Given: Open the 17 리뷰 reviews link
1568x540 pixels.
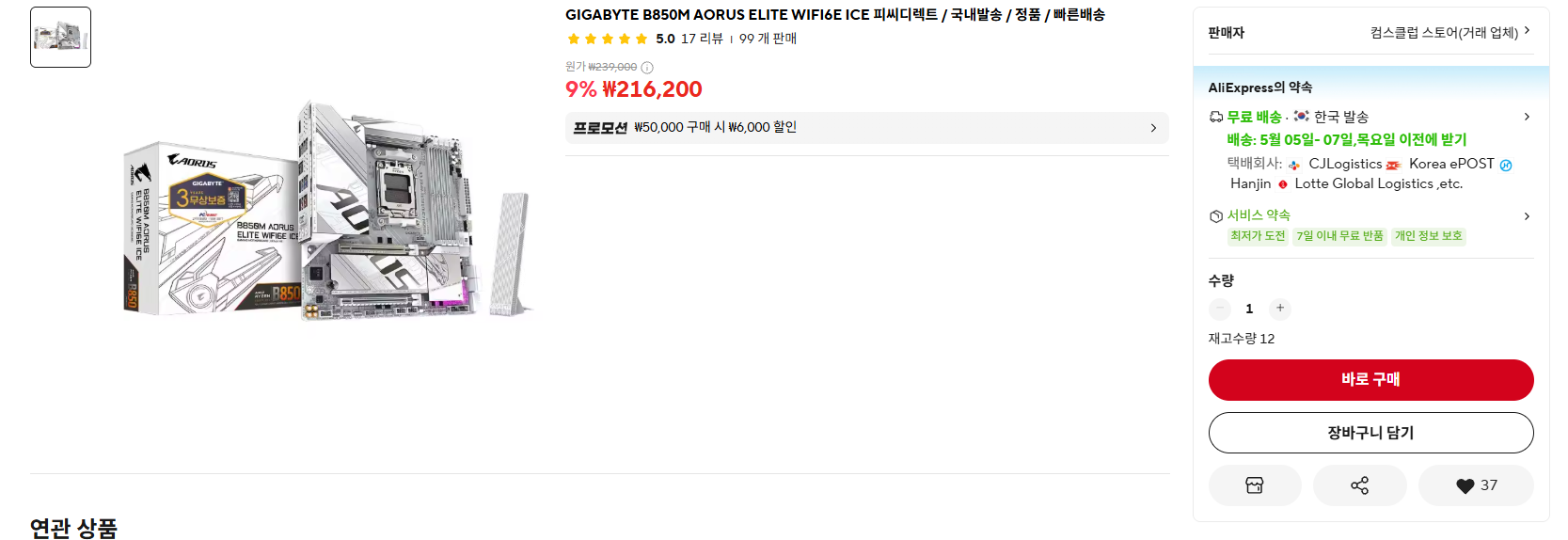Looking at the screenshot, I should (x=702, y=39).
